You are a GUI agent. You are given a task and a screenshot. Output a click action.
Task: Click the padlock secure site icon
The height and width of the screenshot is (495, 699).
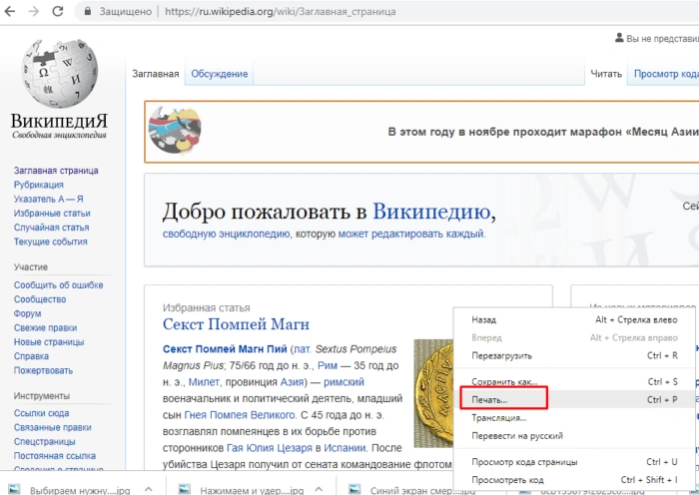pos(88,11)
